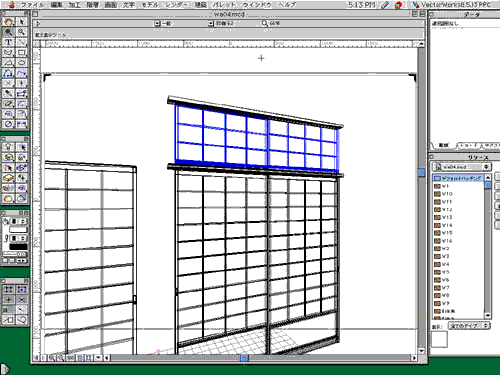500x375 pixels.
Task: Open the モデル menu
Action: pyautogui.click(x=149, y=5)
